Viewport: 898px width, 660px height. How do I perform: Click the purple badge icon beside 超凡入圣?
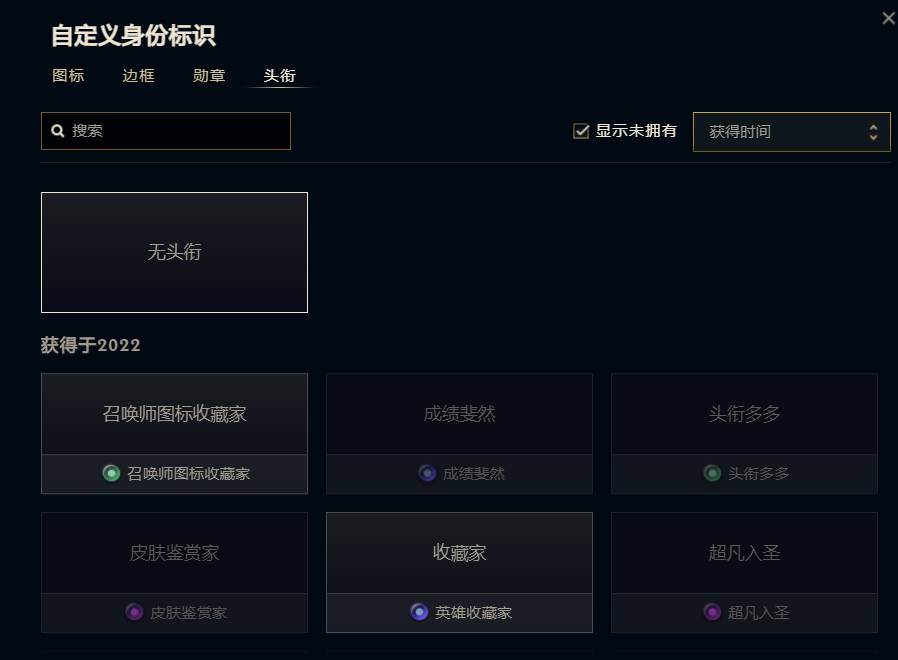tap(712, 612)
